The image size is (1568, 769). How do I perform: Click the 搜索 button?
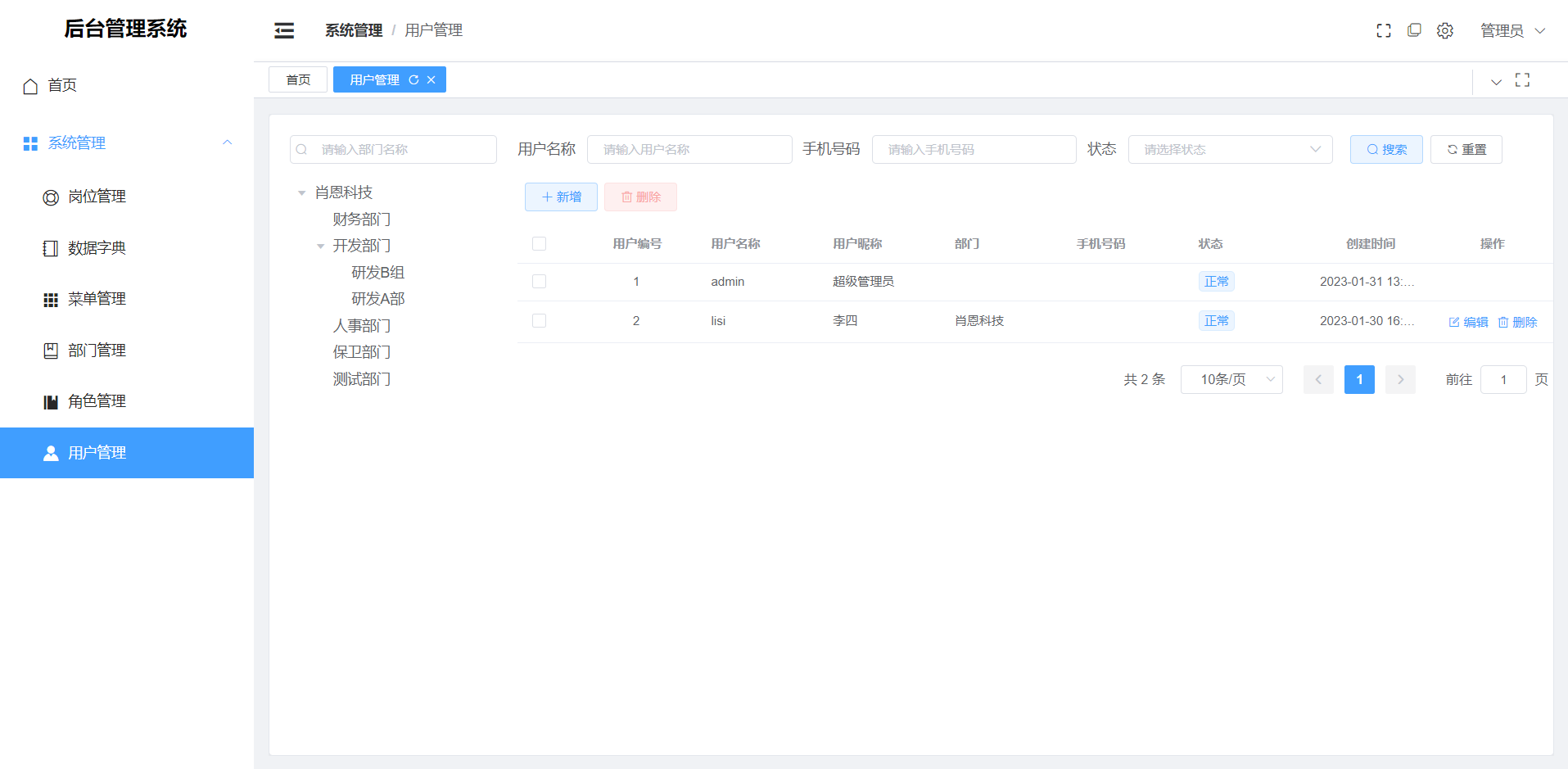point(1386,149)
